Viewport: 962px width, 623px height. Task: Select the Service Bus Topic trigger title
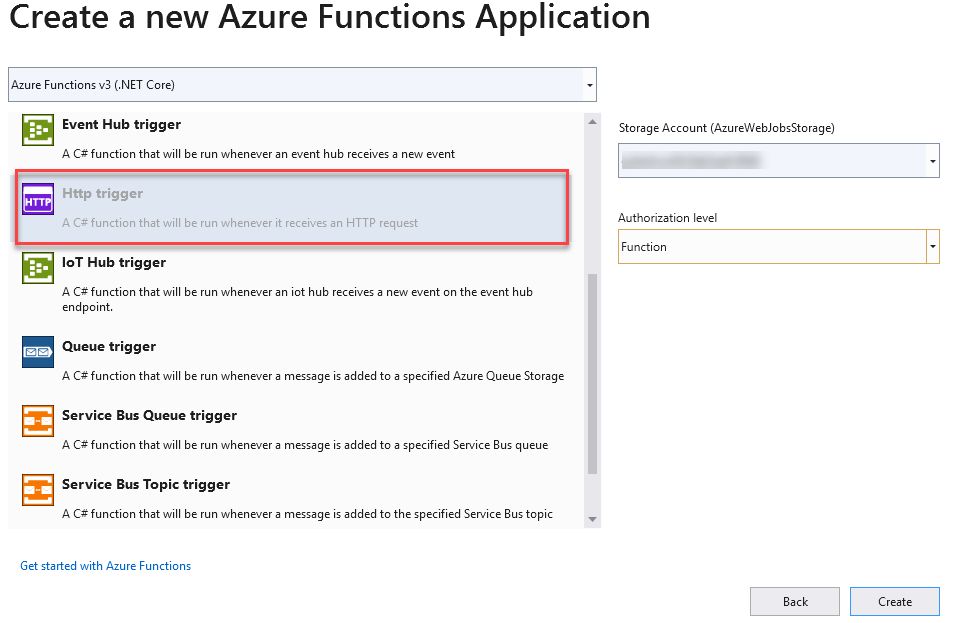tap(146, 485)
